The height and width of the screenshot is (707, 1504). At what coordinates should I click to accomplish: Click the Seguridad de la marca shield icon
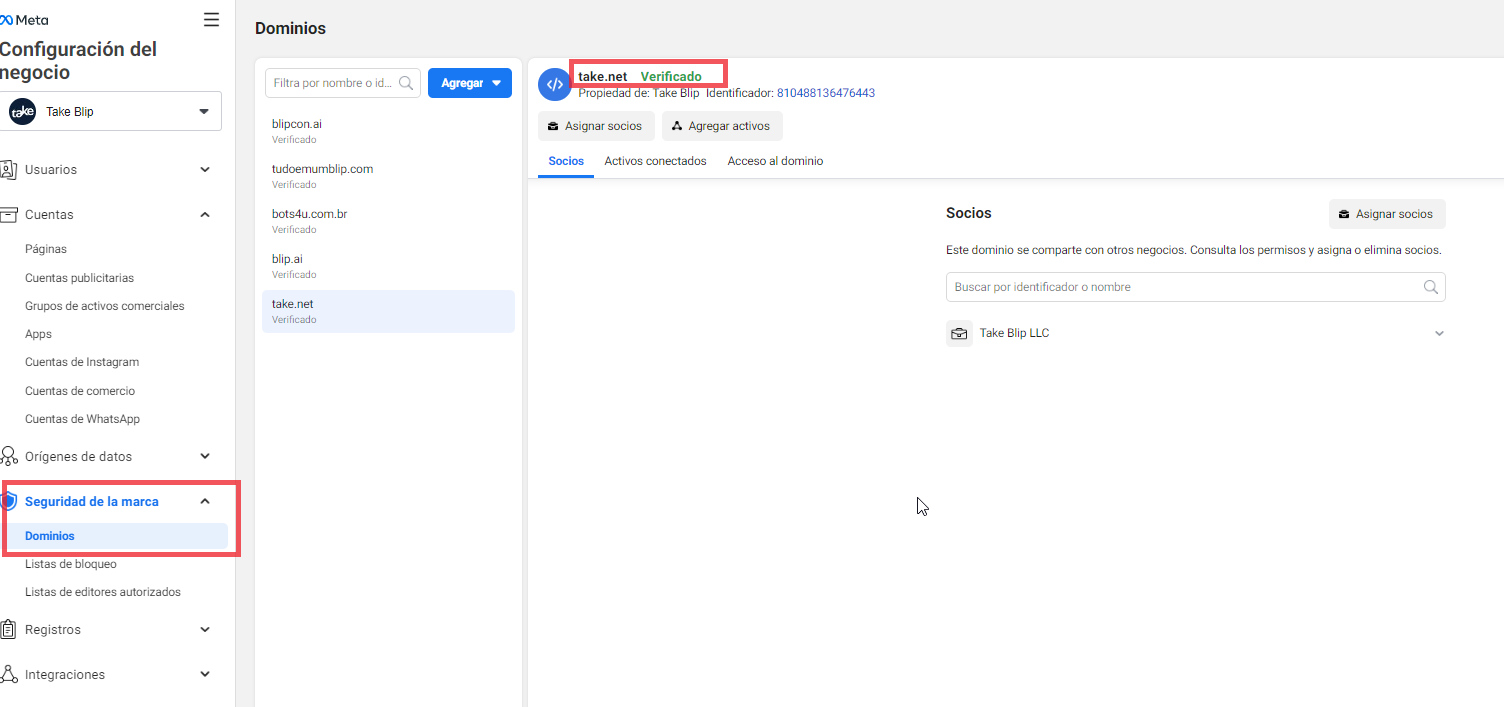9,502
